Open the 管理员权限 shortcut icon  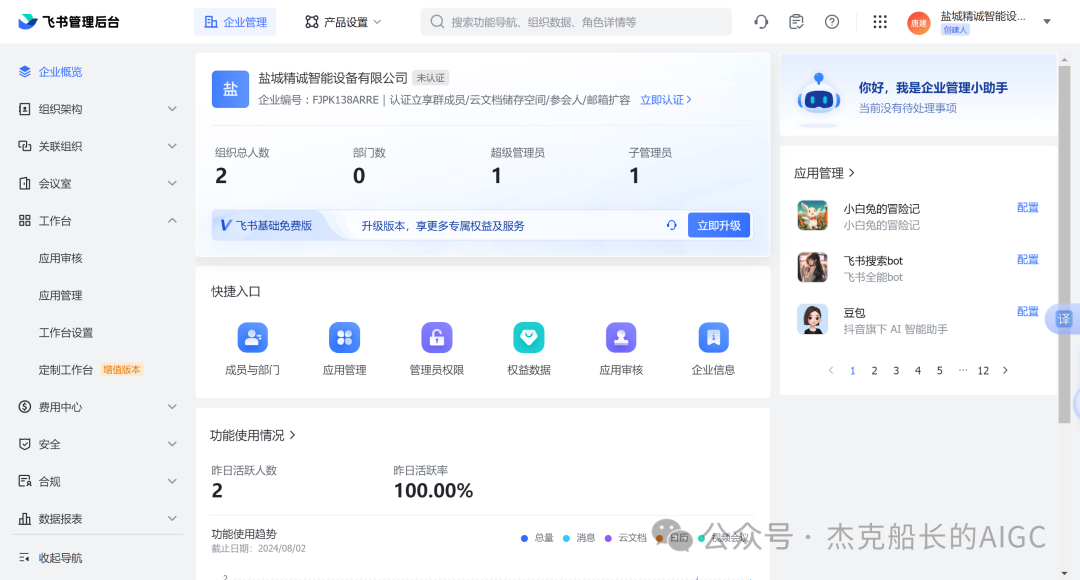pos(437,338)
